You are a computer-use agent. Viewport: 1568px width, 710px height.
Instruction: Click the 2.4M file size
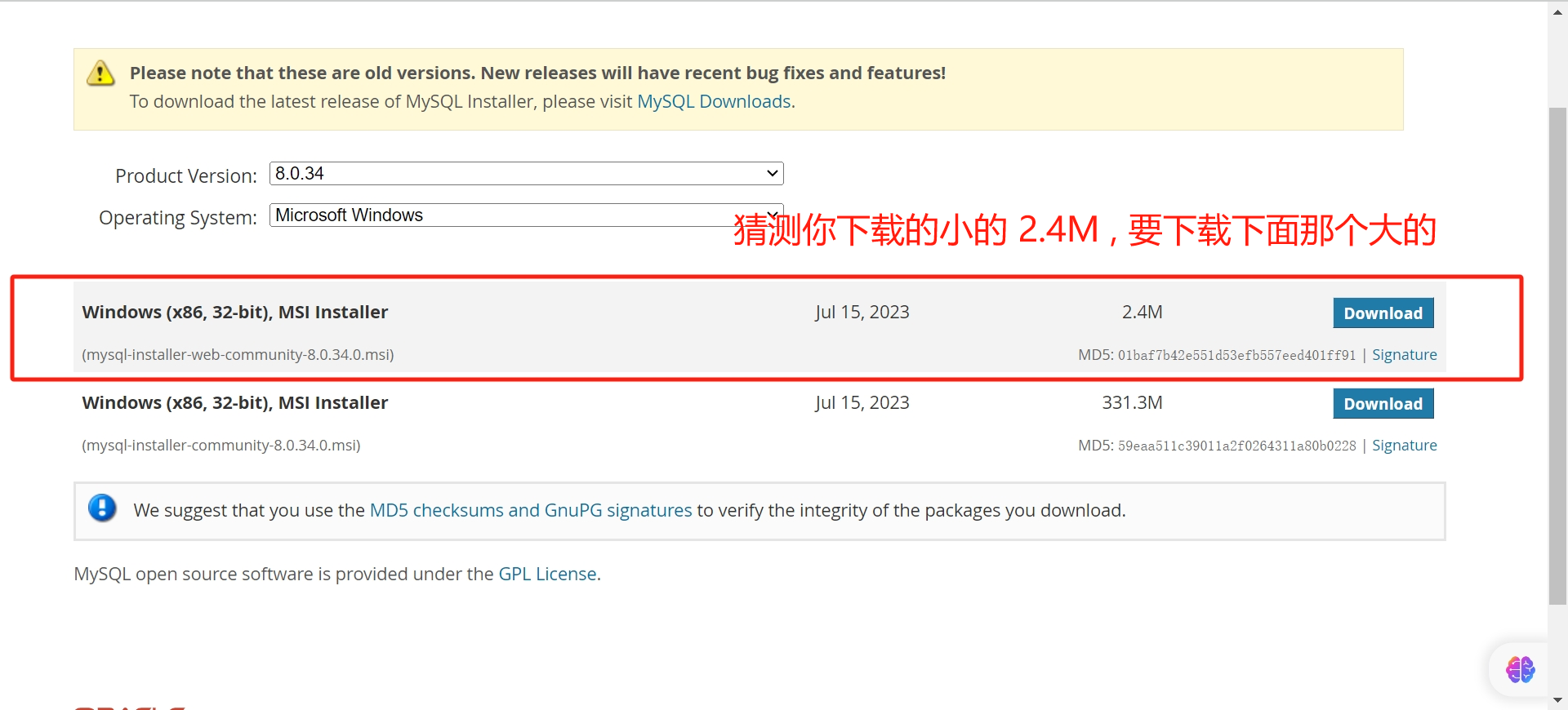1142,313
